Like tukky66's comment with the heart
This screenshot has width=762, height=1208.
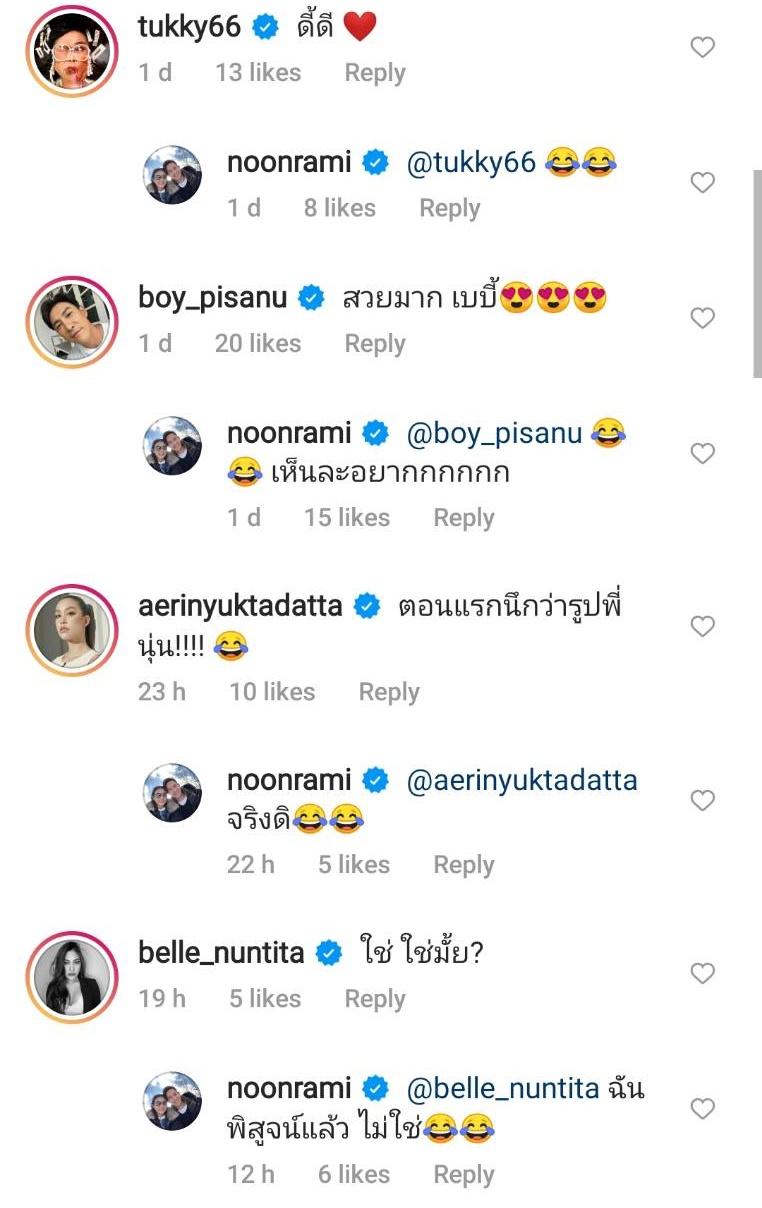click(x=703, y=47)
